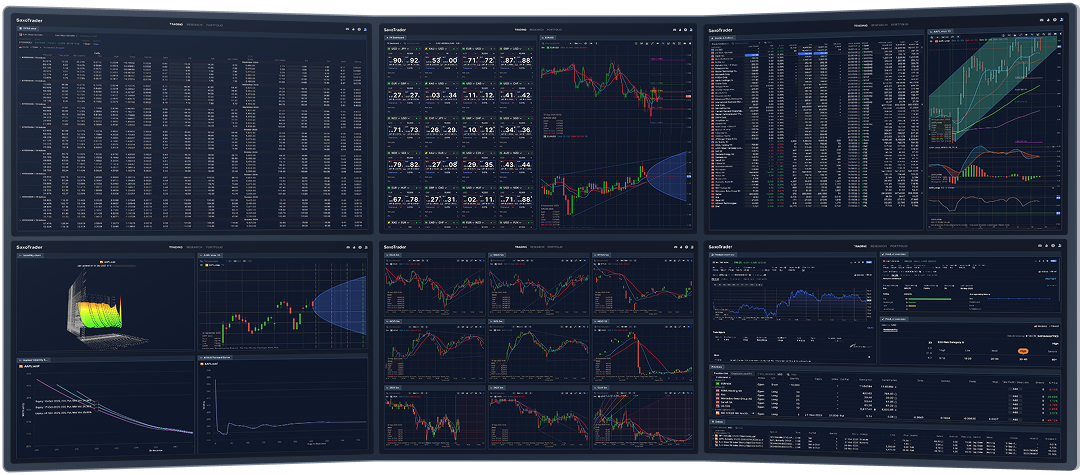Sell XAU/USD at bid price 53

(x=433, y=61)
